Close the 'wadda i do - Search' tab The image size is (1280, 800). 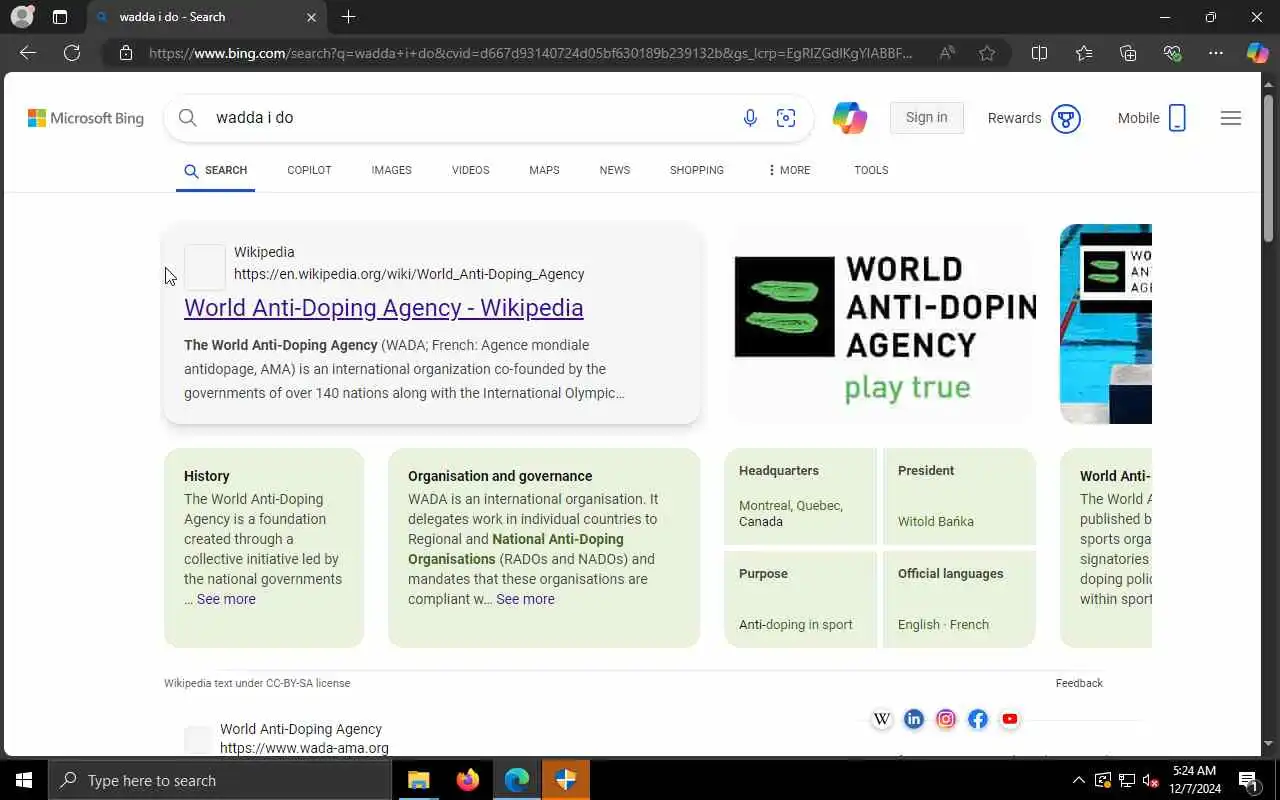click(x=311, y=17)
